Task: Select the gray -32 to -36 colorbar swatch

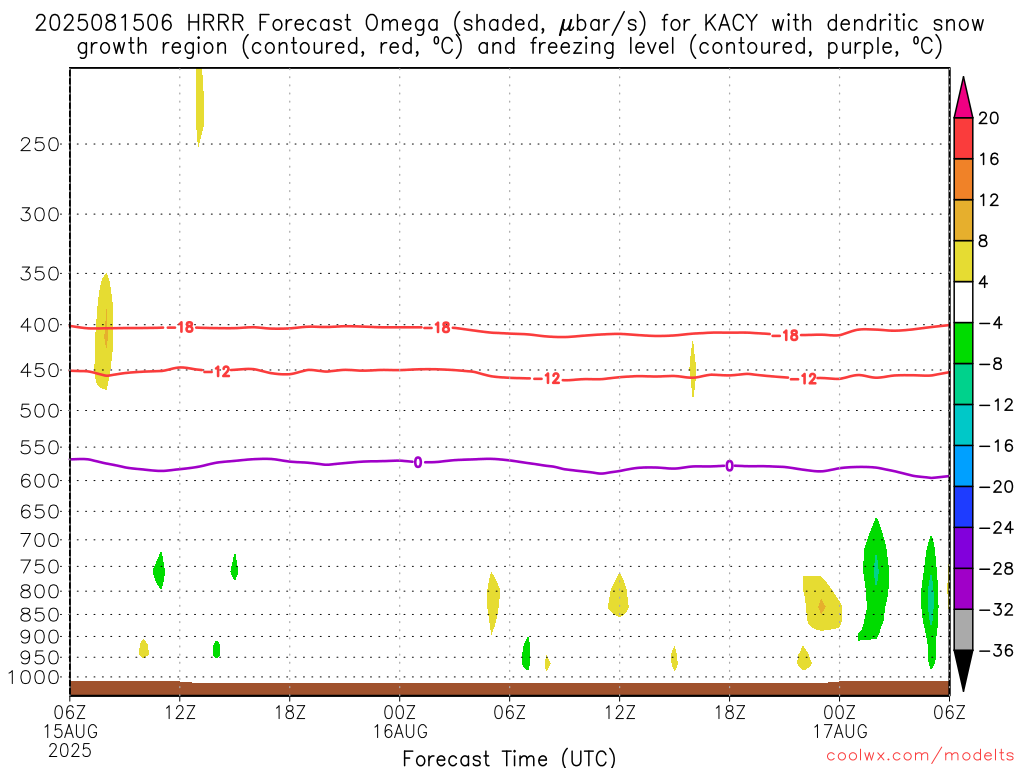Action: tap(963, 630)
